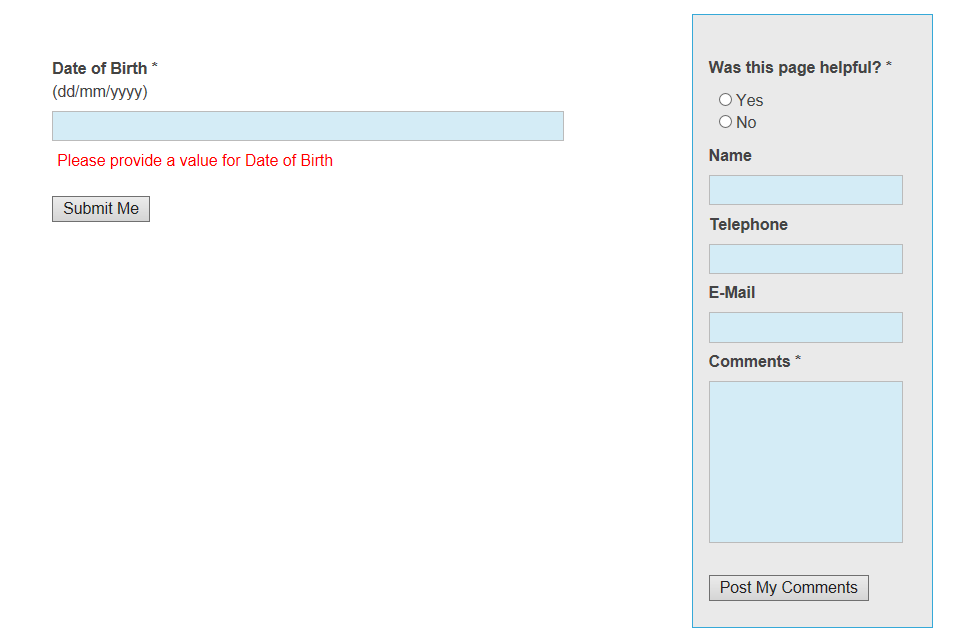Focus the Name text field
This screenshot has height=641, width=963.
[x=806, y=190]
